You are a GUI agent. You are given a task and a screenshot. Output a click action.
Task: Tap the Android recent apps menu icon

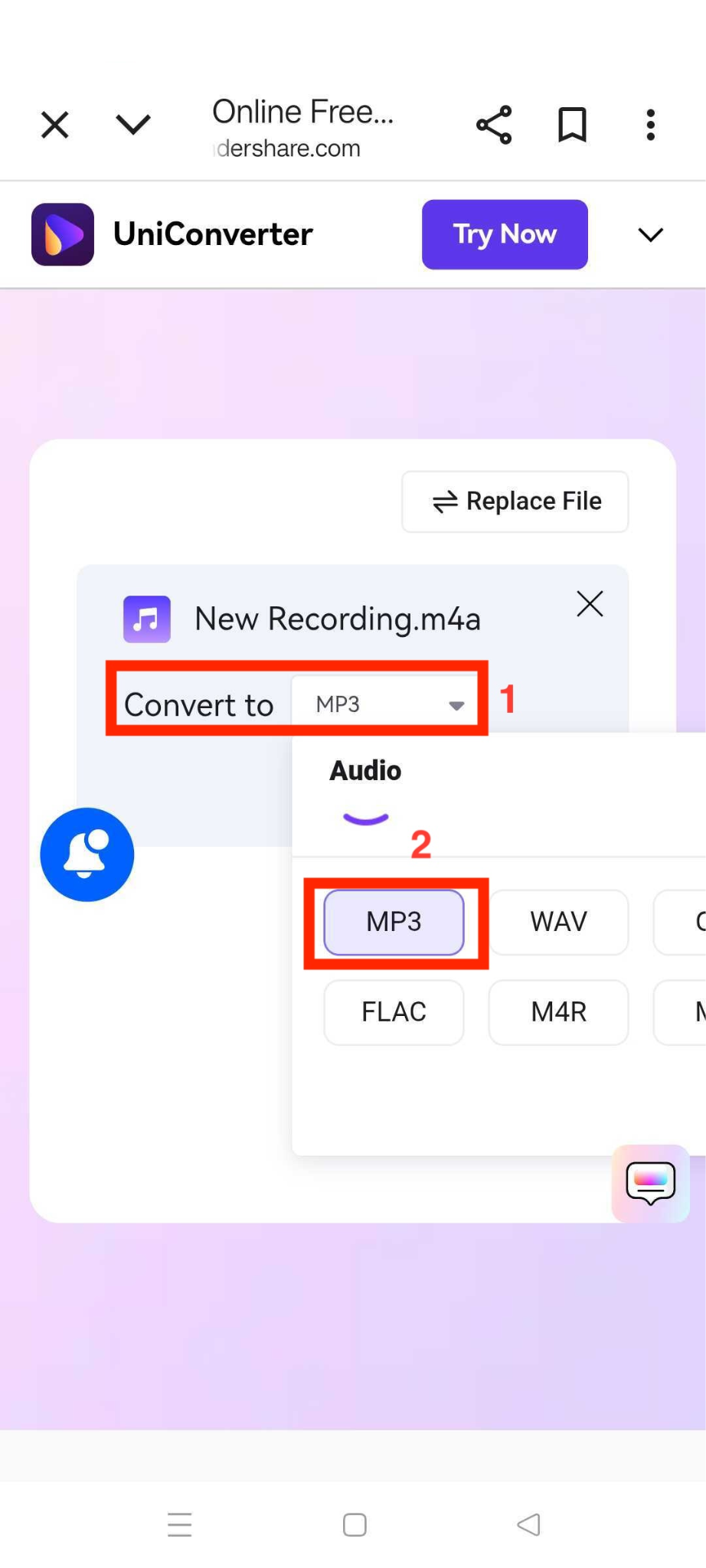coord(180,1524)
